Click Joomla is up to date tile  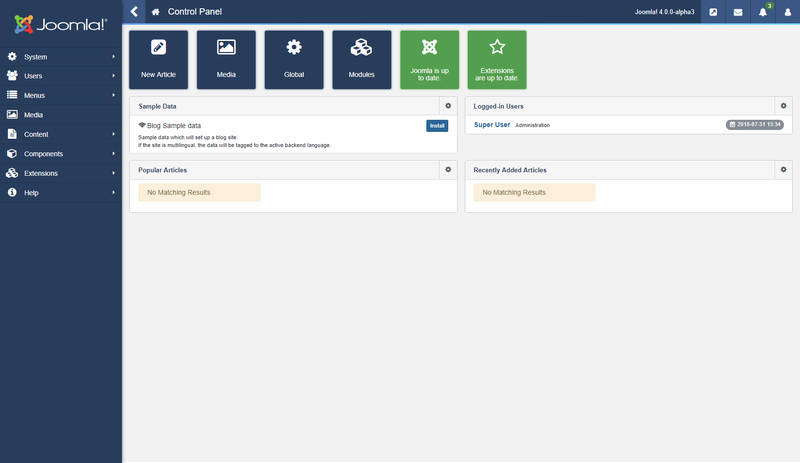click(430, 60)
